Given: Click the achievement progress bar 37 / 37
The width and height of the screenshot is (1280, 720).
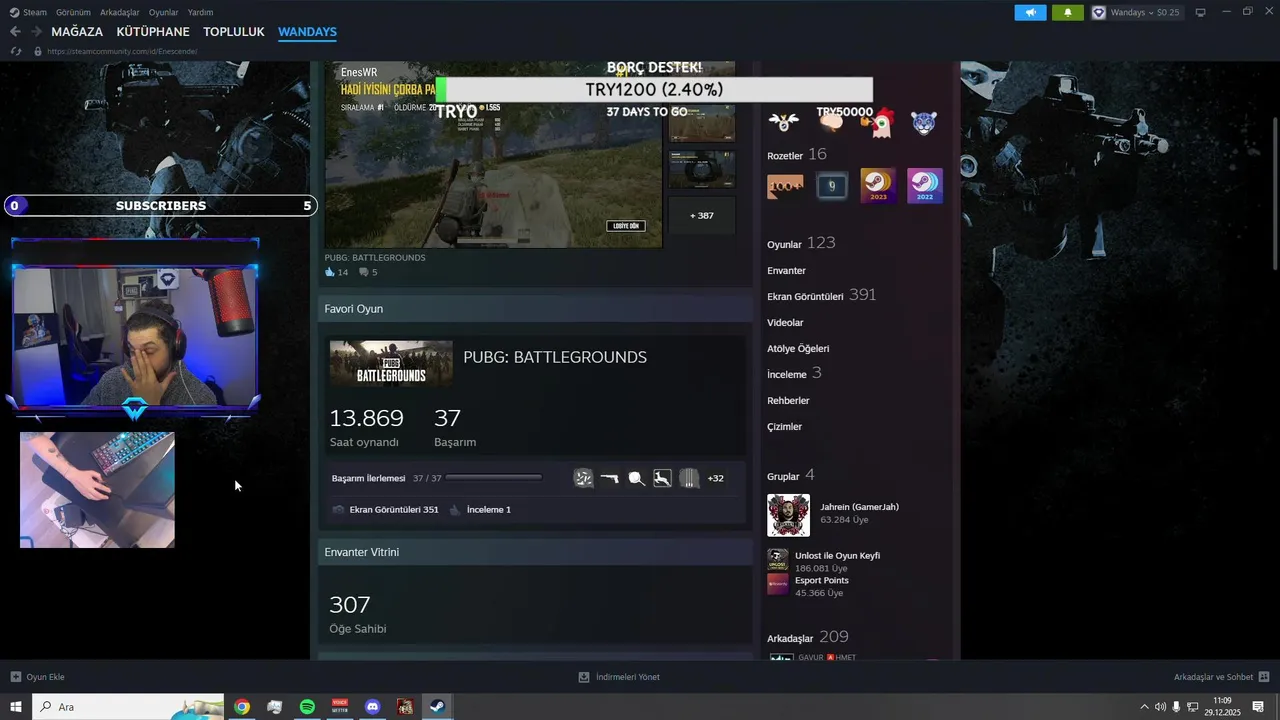Looking at the screenshot, I should click(494, 478).
